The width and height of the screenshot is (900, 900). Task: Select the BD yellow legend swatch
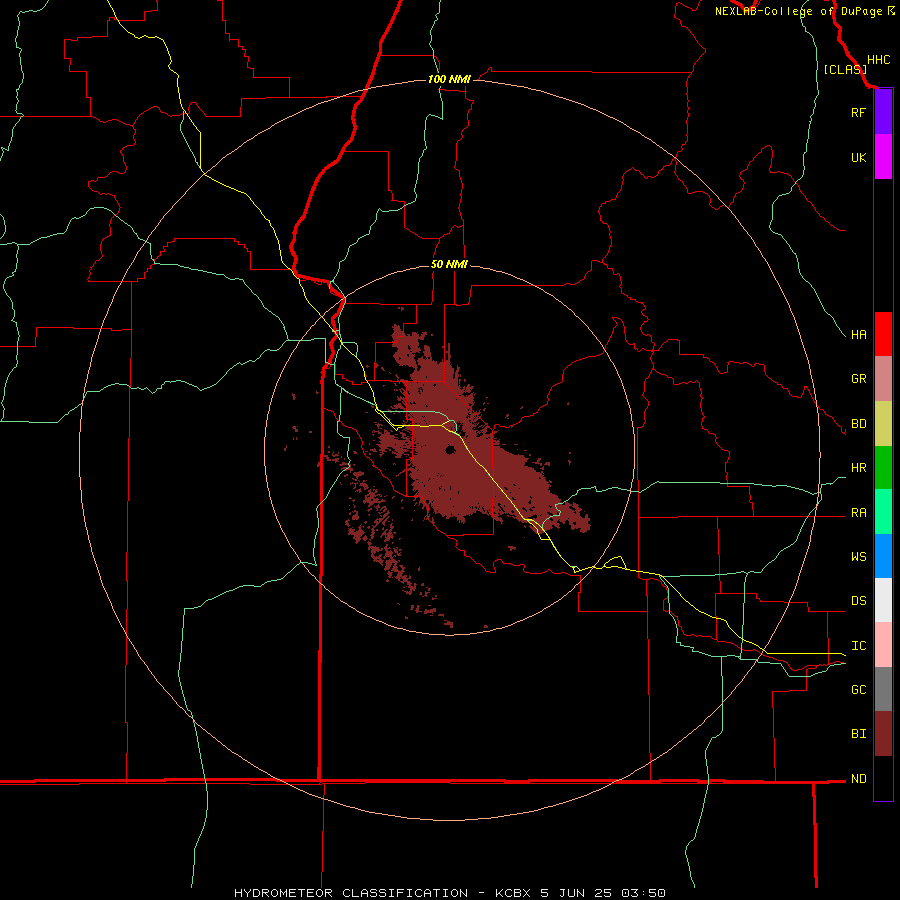[883, 424]
